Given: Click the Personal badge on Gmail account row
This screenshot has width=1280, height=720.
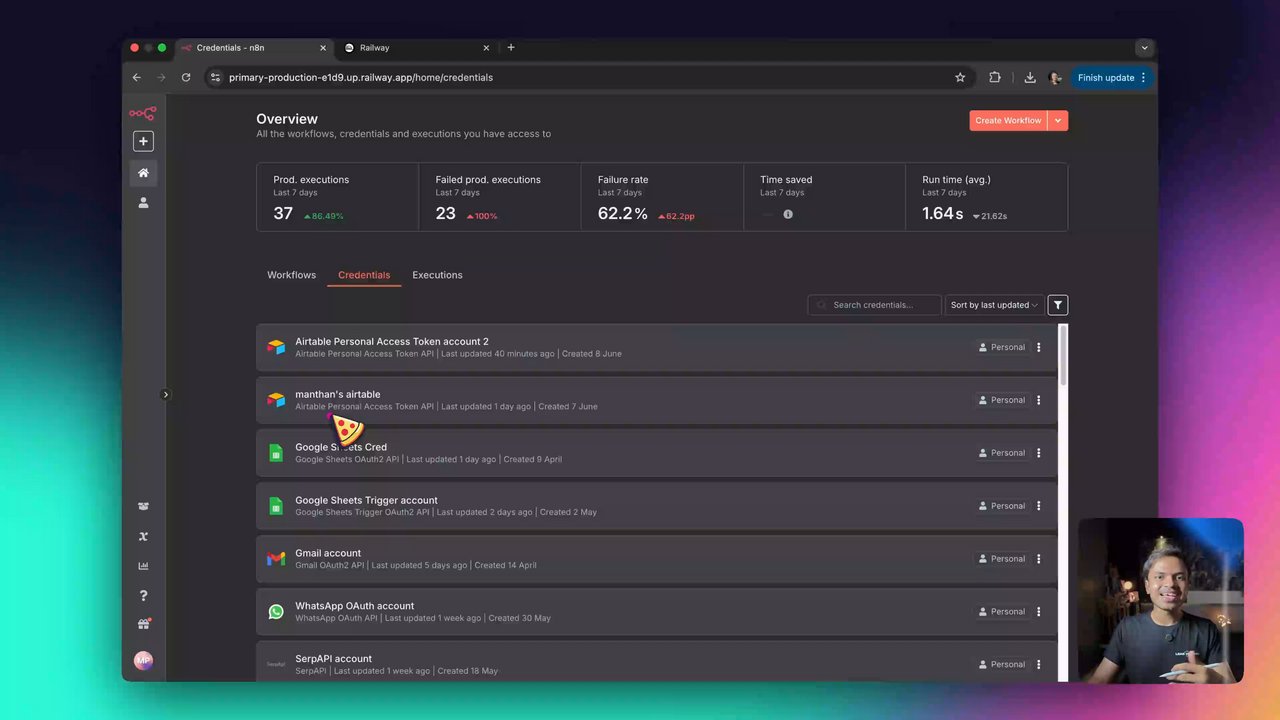Looking at the screenshot, I should point(1001,559).
